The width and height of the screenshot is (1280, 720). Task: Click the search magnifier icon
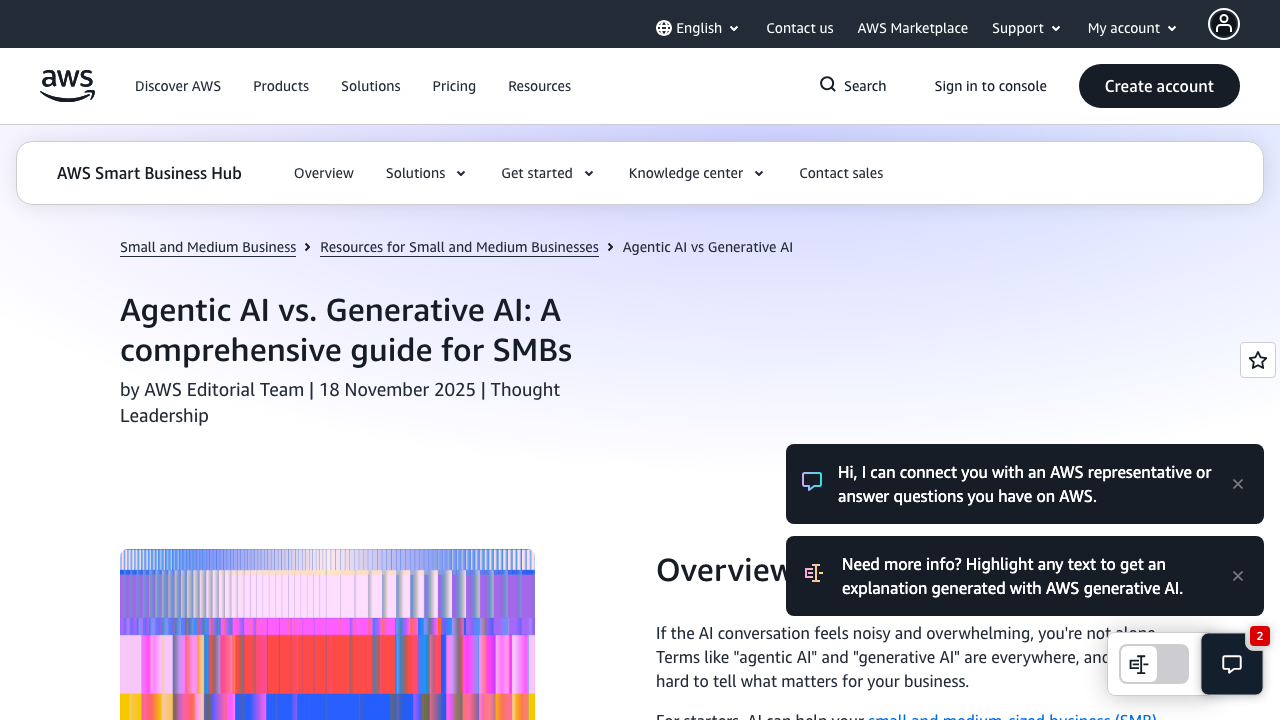click(x=828, y=85)
